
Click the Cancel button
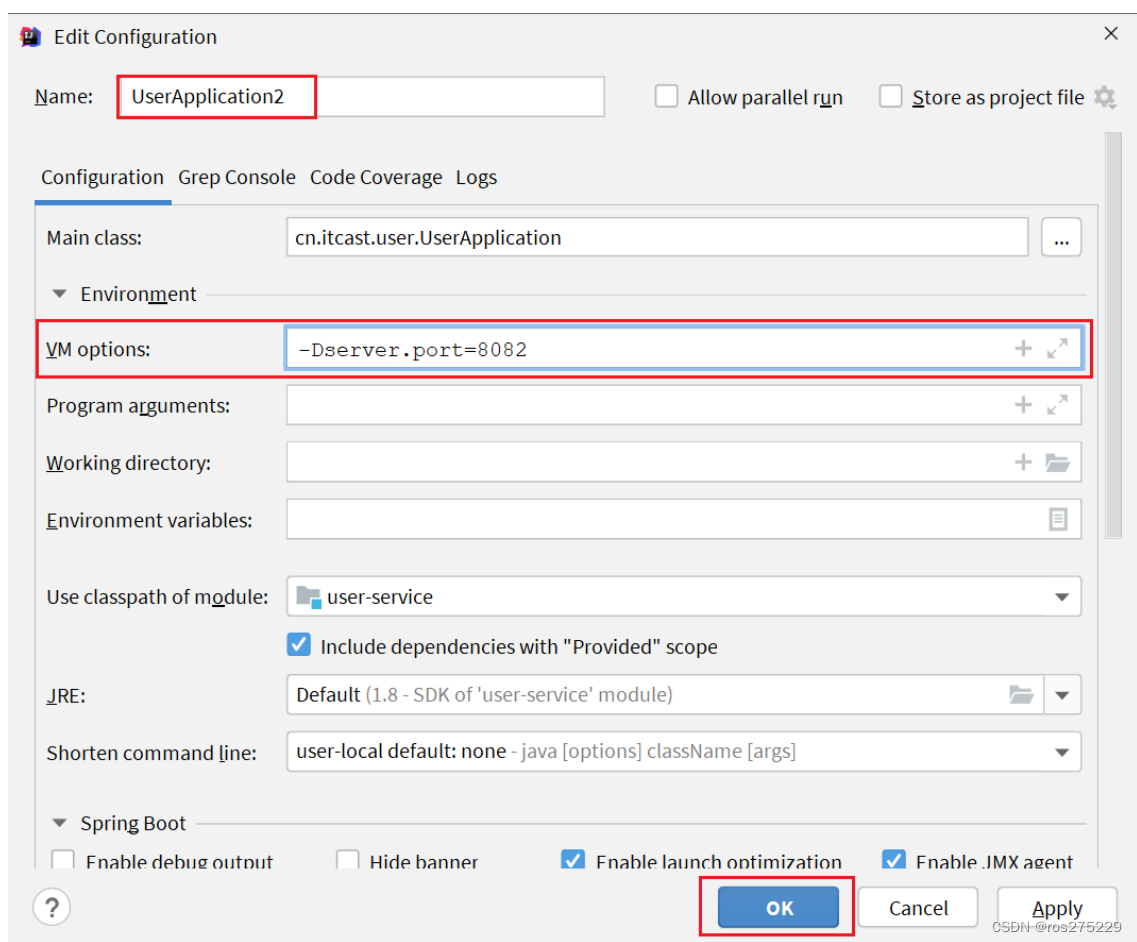point(918,907)
